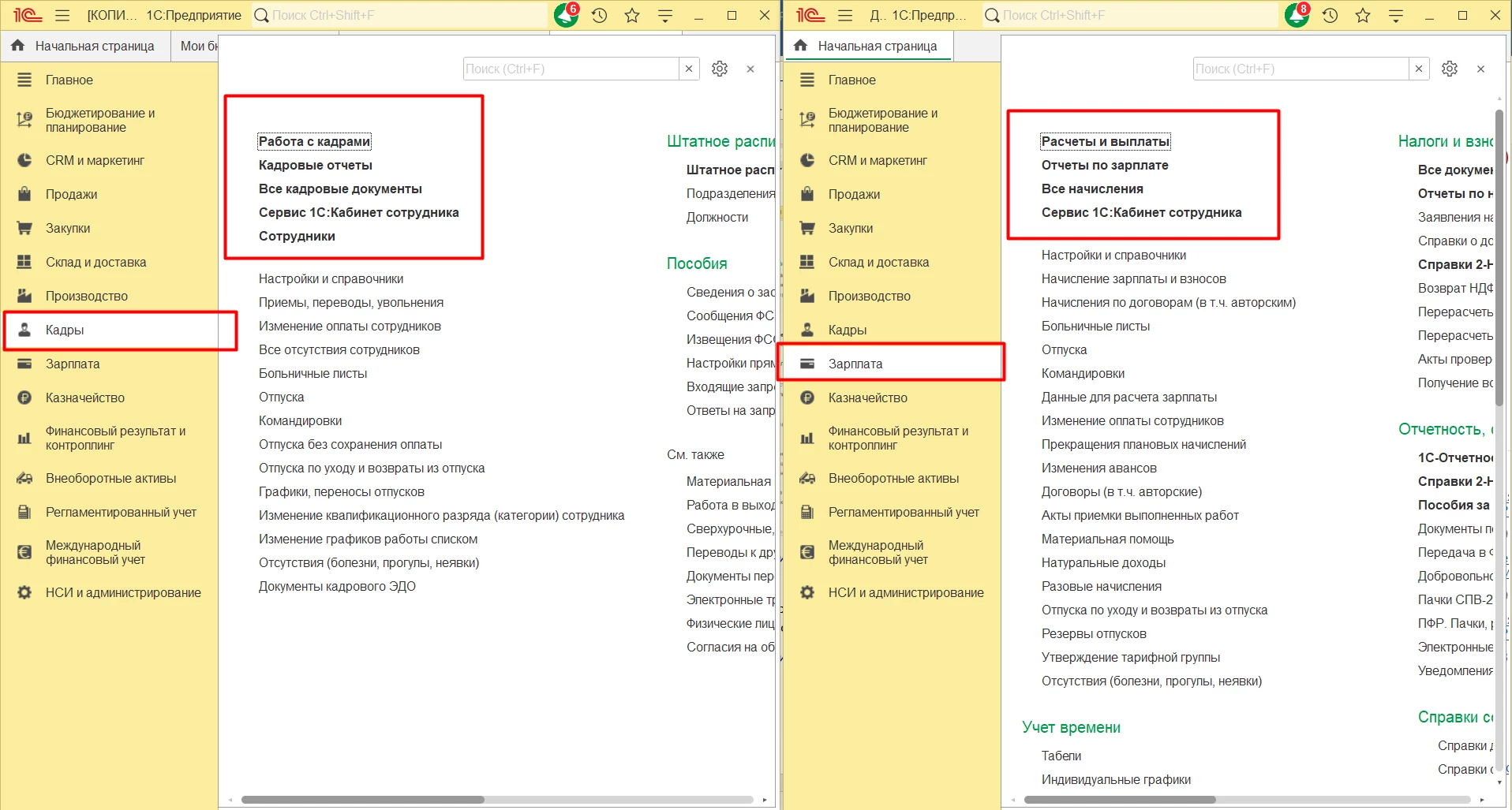The height and width of the screenshot is (810, 1512).
Task: Open settings gear in right window menu panel
Action: (x=1450, y=69)
